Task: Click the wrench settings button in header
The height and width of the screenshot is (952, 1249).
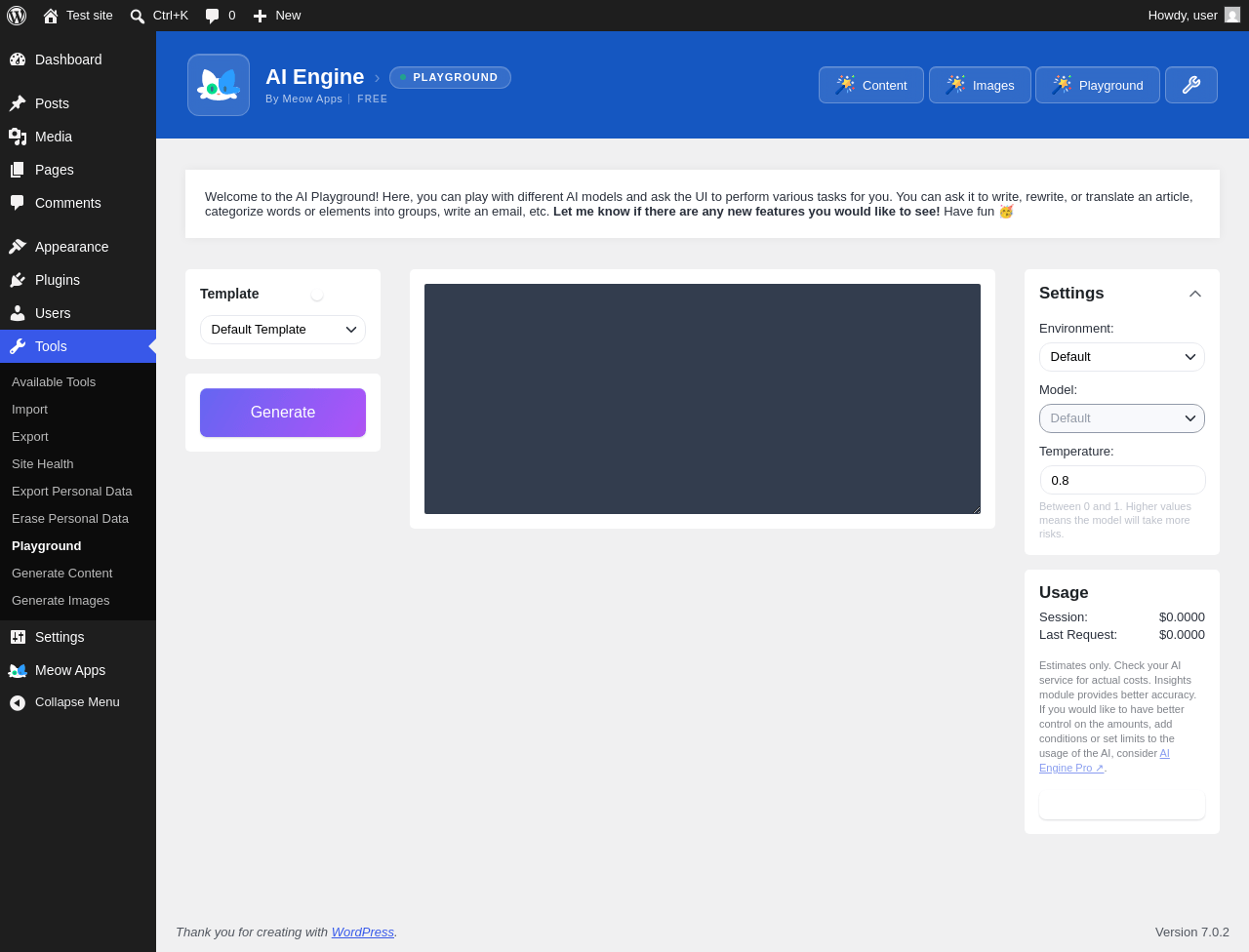Action: [x=1191, y=85]
